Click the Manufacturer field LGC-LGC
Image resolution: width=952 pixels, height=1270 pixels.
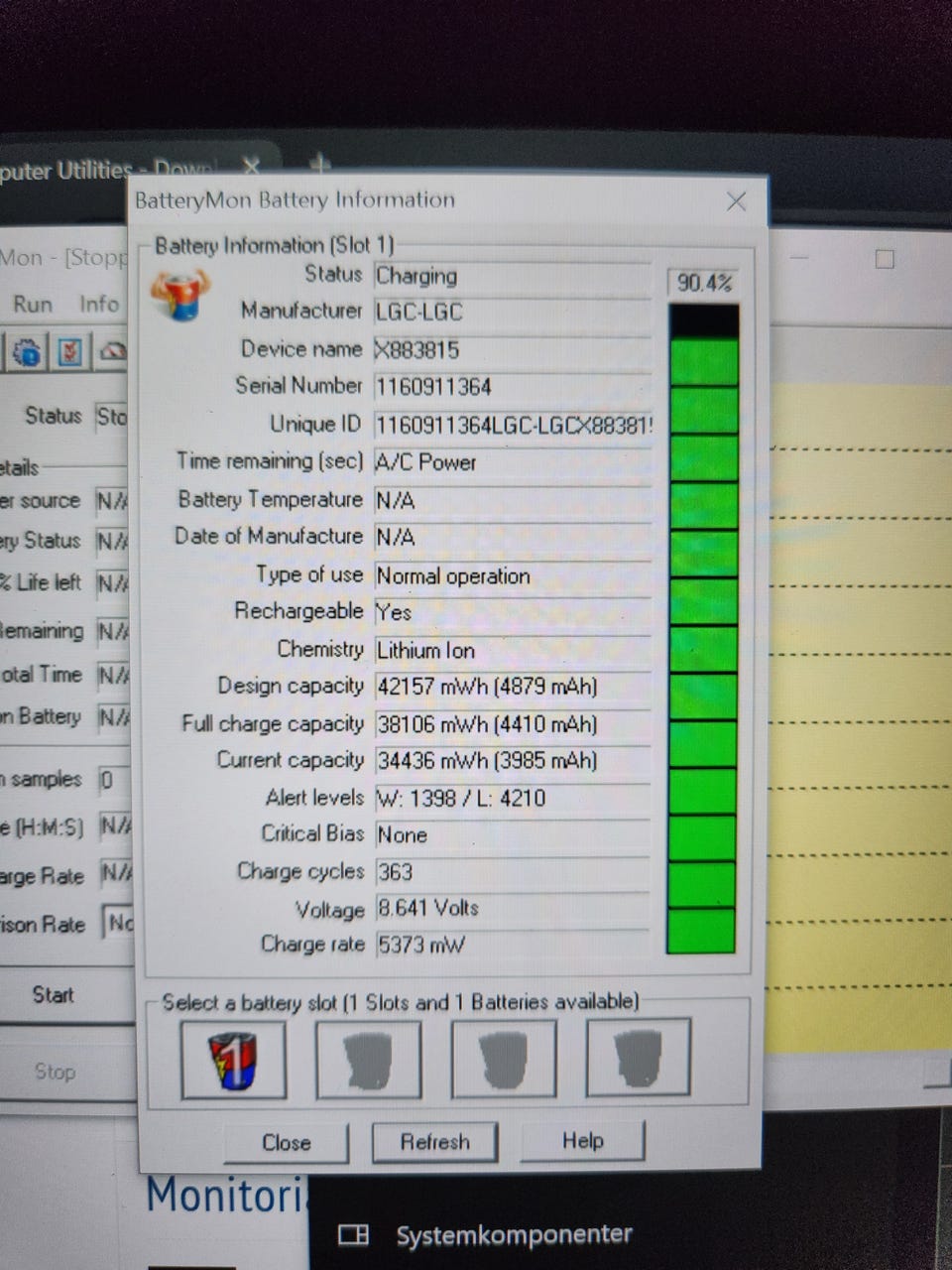[512, 312]
